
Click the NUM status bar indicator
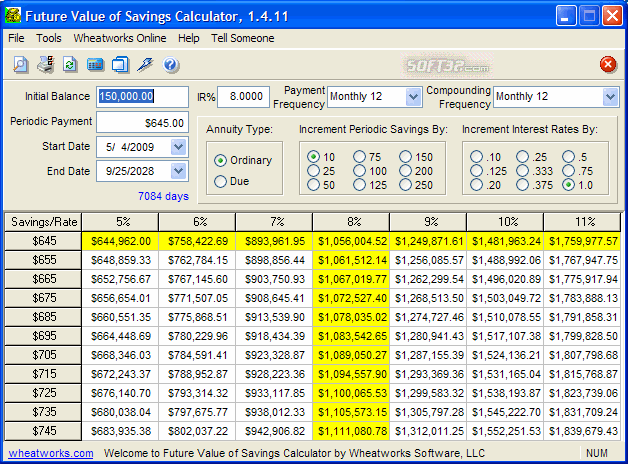pos(596,453)
